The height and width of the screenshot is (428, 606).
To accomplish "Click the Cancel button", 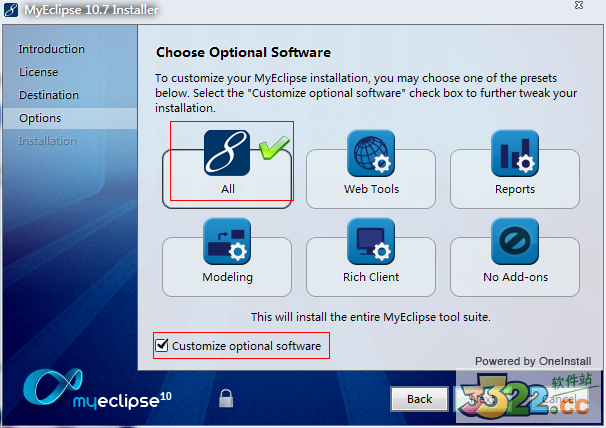I will [x=558, y=399].
